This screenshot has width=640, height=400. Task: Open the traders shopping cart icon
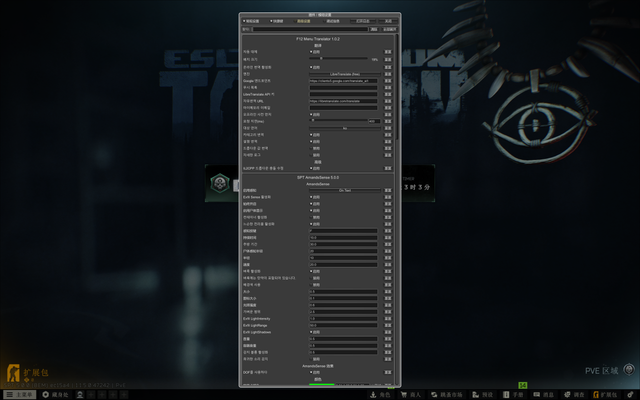(404, 395)
